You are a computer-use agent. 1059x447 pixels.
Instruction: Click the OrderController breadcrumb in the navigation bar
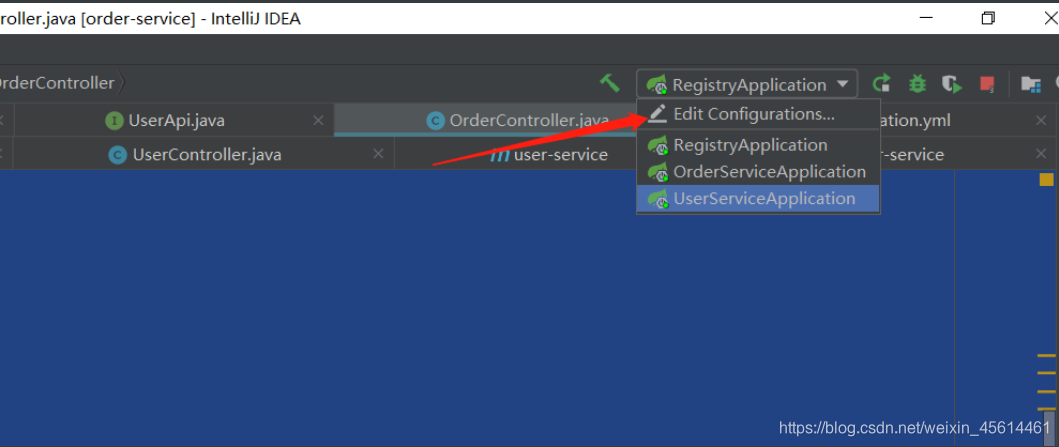pos(57,84)
